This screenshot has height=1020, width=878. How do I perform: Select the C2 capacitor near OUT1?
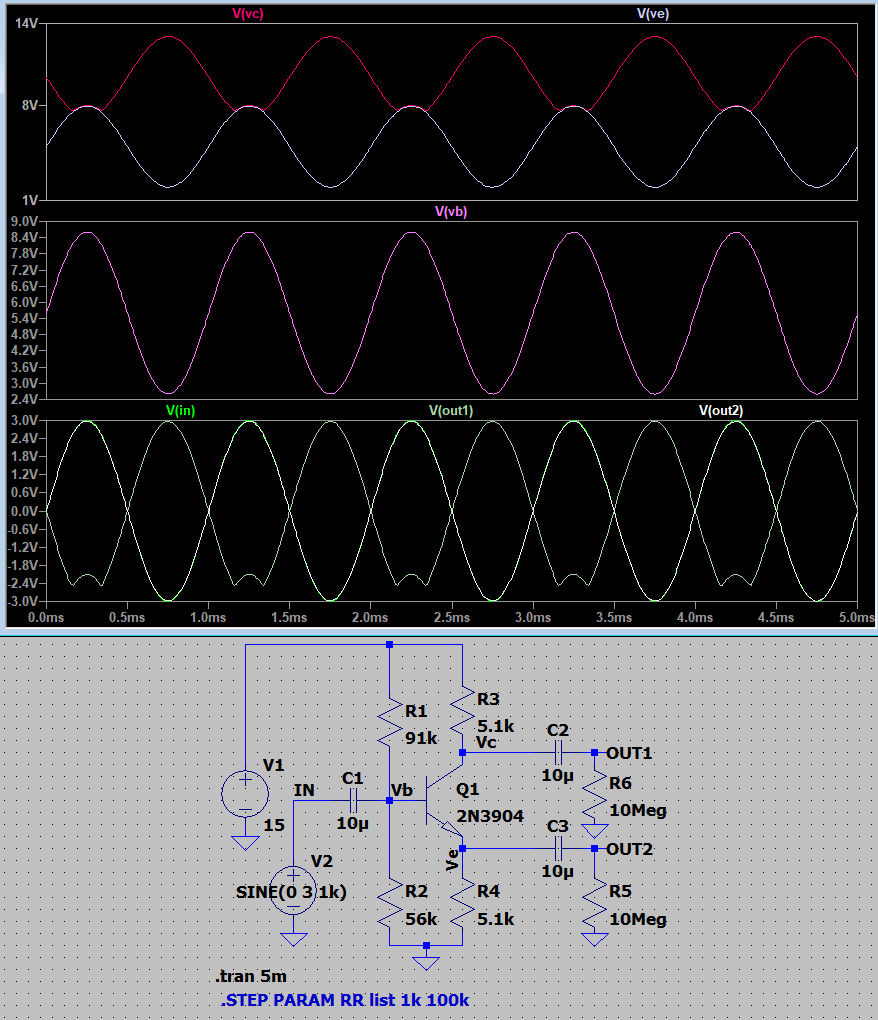click(x=559, y=752)
